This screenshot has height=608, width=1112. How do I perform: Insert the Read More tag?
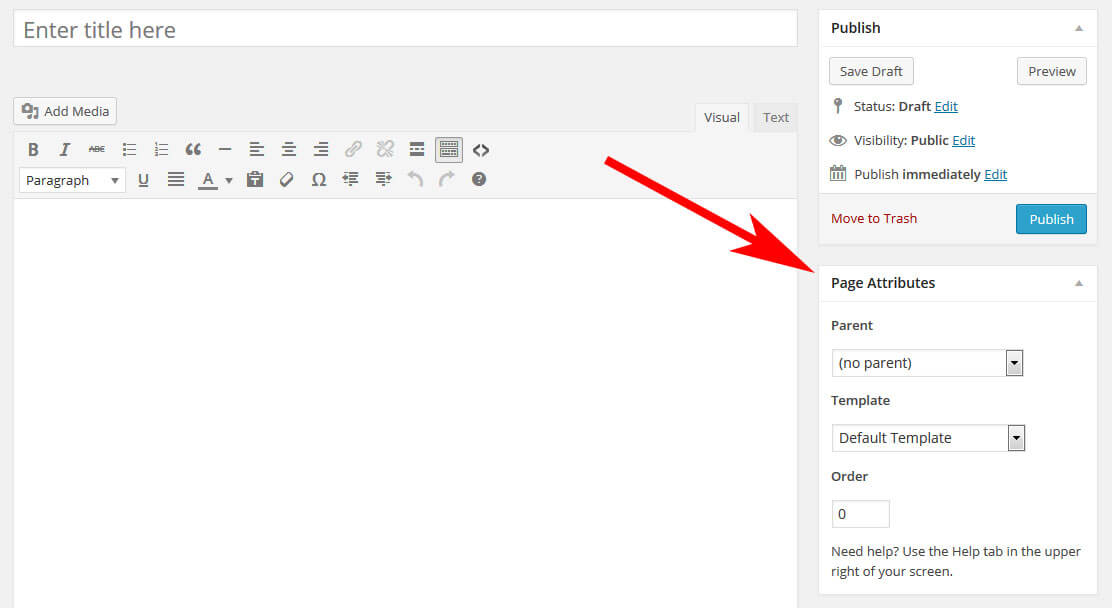click(x=417, y=149)
